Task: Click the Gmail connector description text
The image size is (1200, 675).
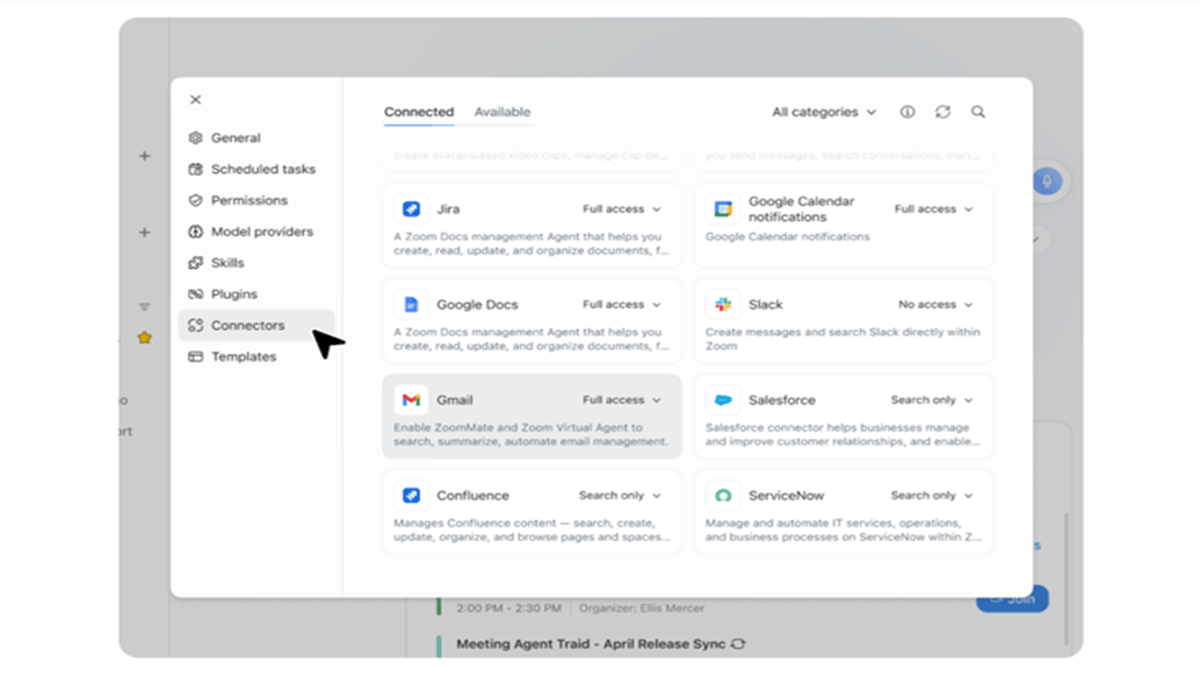Action: coord(531,434)
